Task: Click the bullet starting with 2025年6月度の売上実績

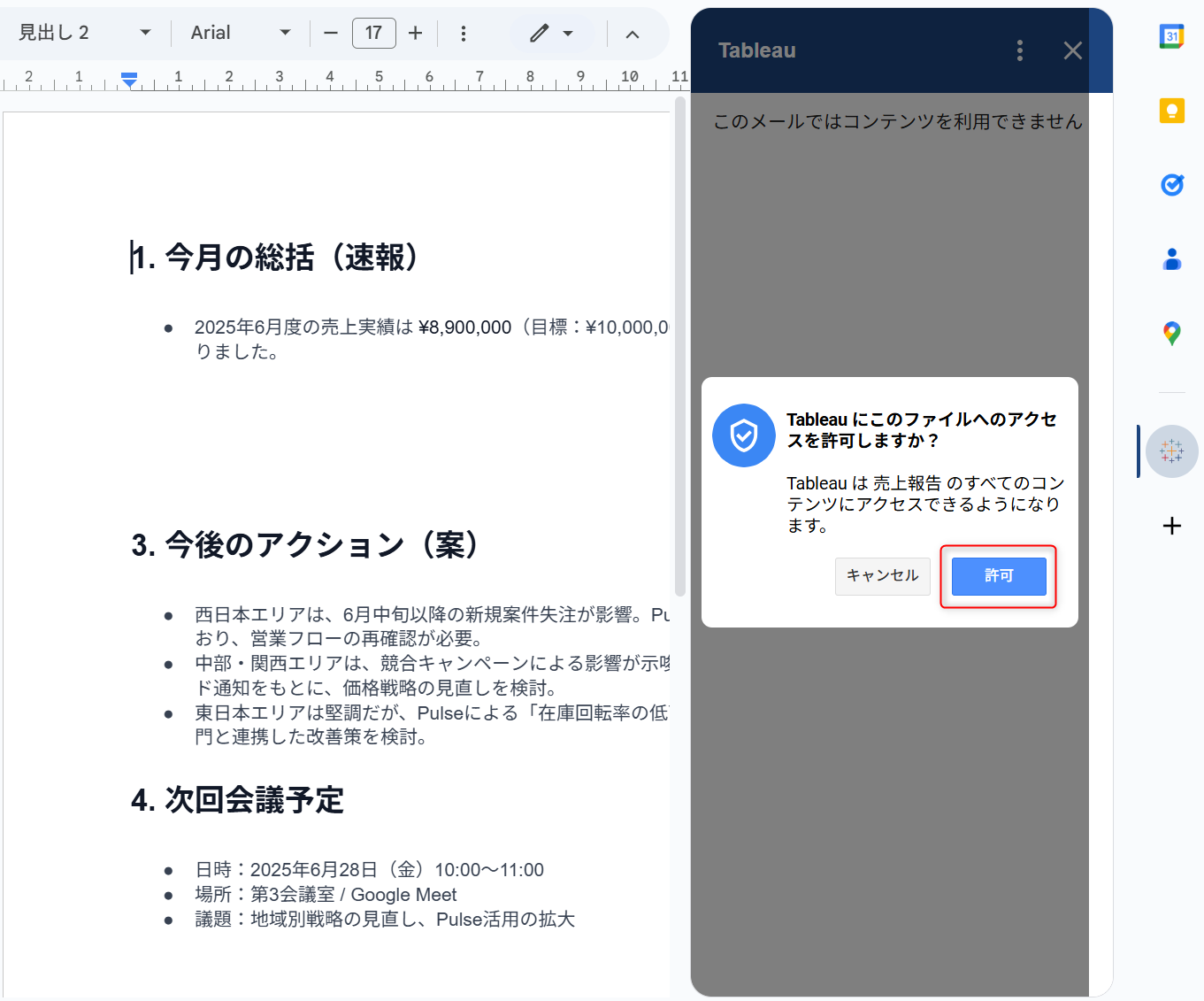Action: tap(432, 339)
